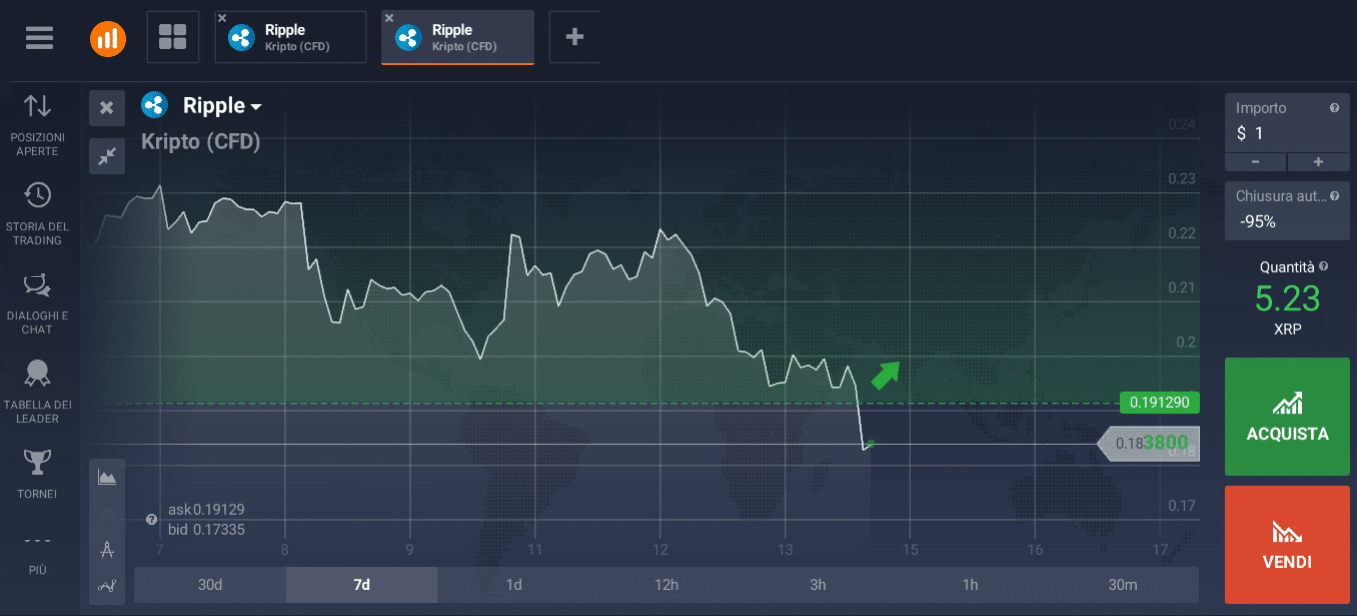Expand the Ripple asset dropdown

(x=222, y=105)
